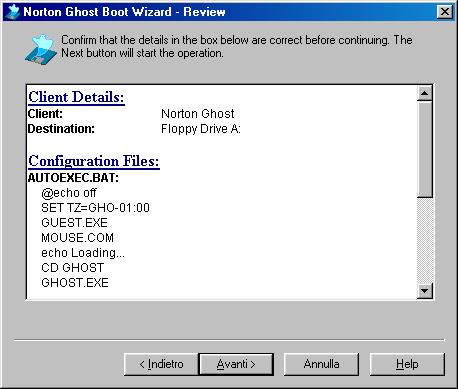Click the SET TZ=GHO-01:00 line
This screenshot has width=458, height=389.
tap(95, 208)
